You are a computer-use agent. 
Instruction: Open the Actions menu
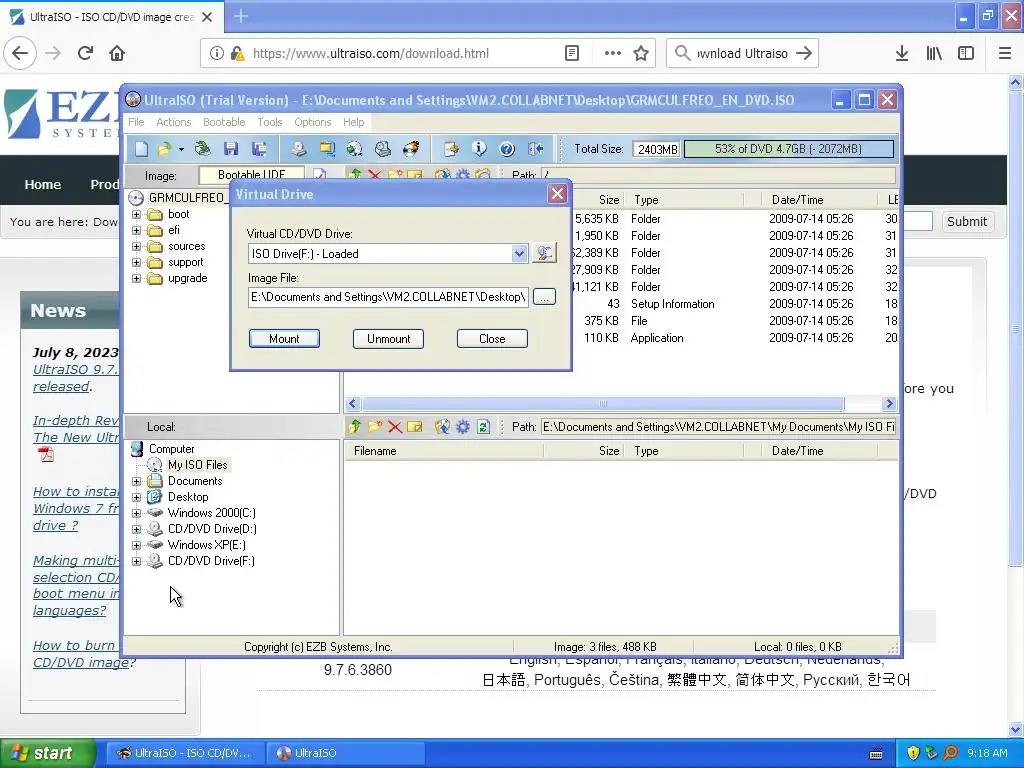[x=174, y=122]
